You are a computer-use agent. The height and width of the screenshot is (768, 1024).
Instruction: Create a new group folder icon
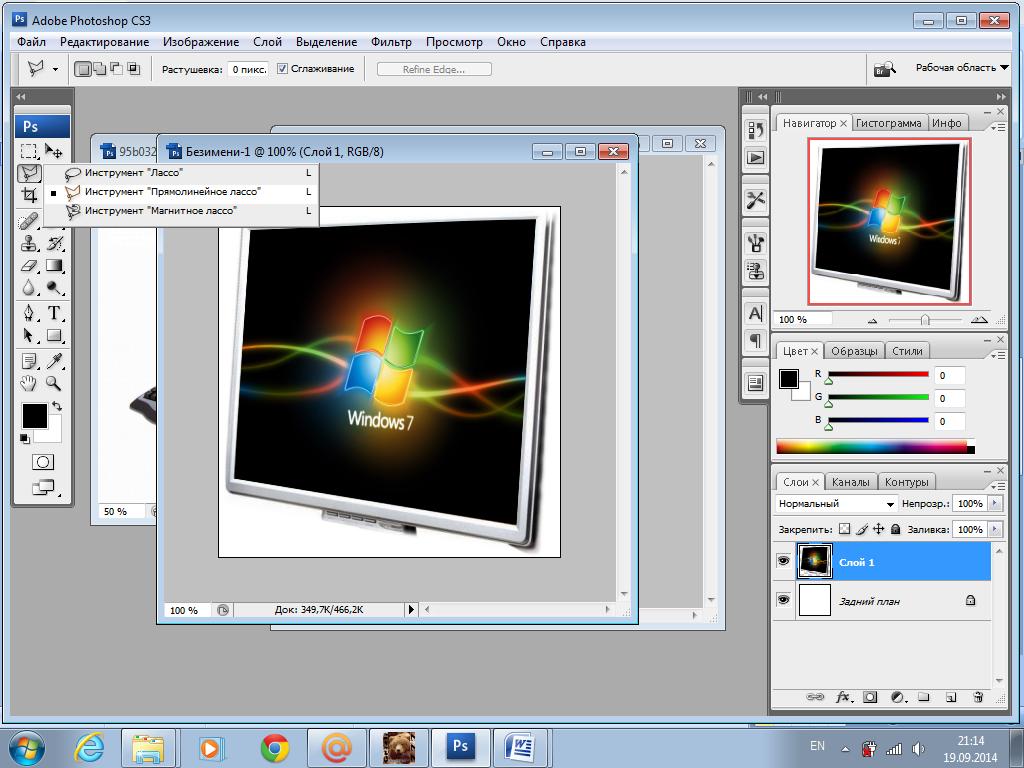923,697
